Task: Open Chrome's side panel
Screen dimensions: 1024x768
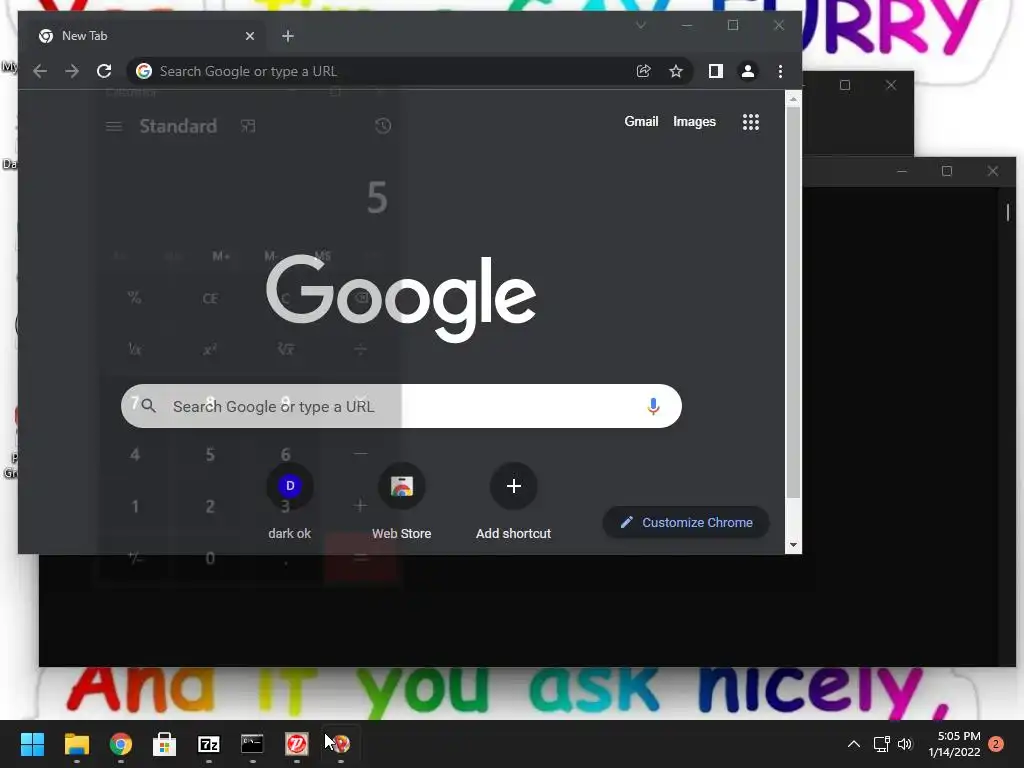Action: pyautogui.click(x=716, y=71)
